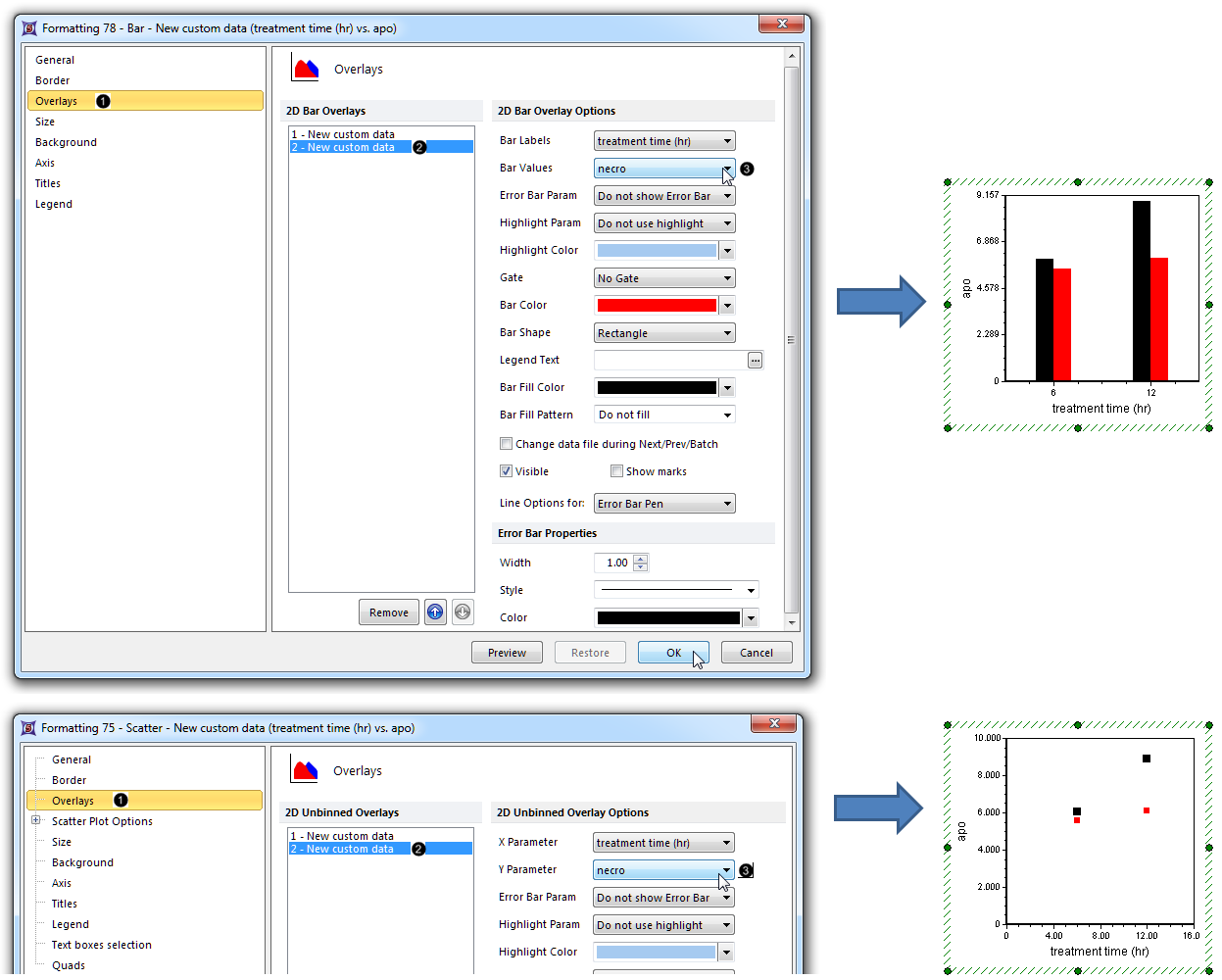The height and width of the screenshot is (980, 1222).
Task: Click the Formatting 78 Bar title bar icon
Action: tap(29, 28)
